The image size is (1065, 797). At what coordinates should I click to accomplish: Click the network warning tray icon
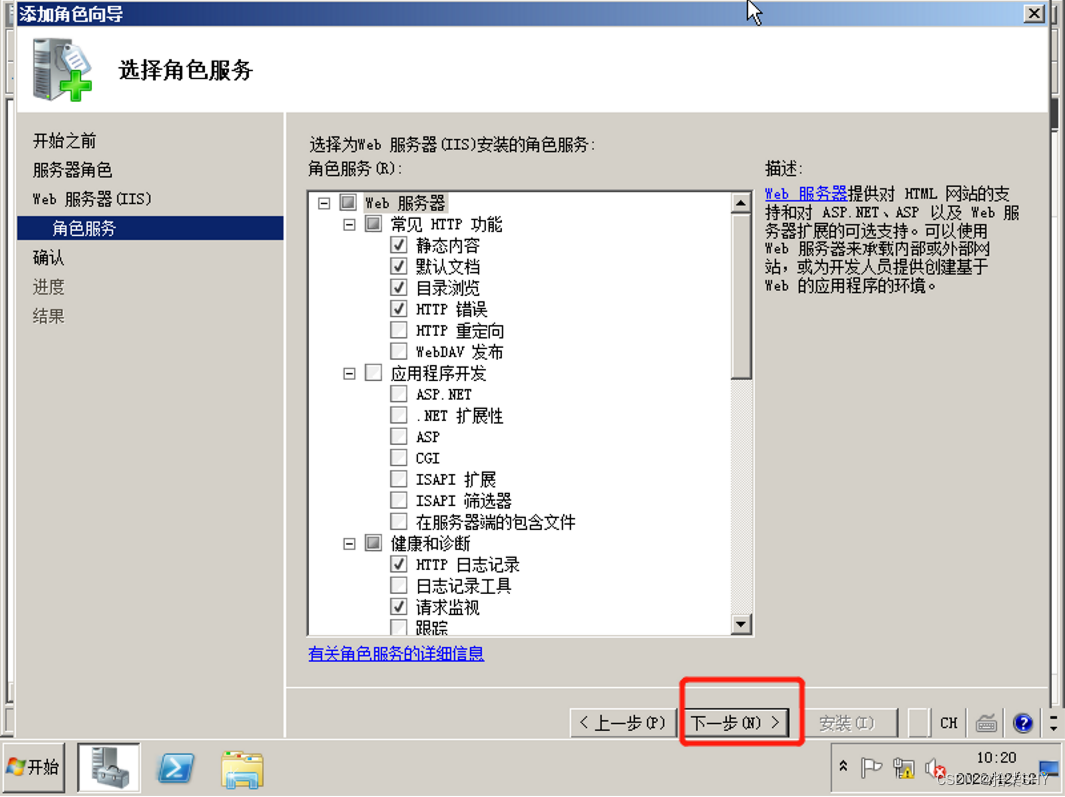[x=903, y=768]
